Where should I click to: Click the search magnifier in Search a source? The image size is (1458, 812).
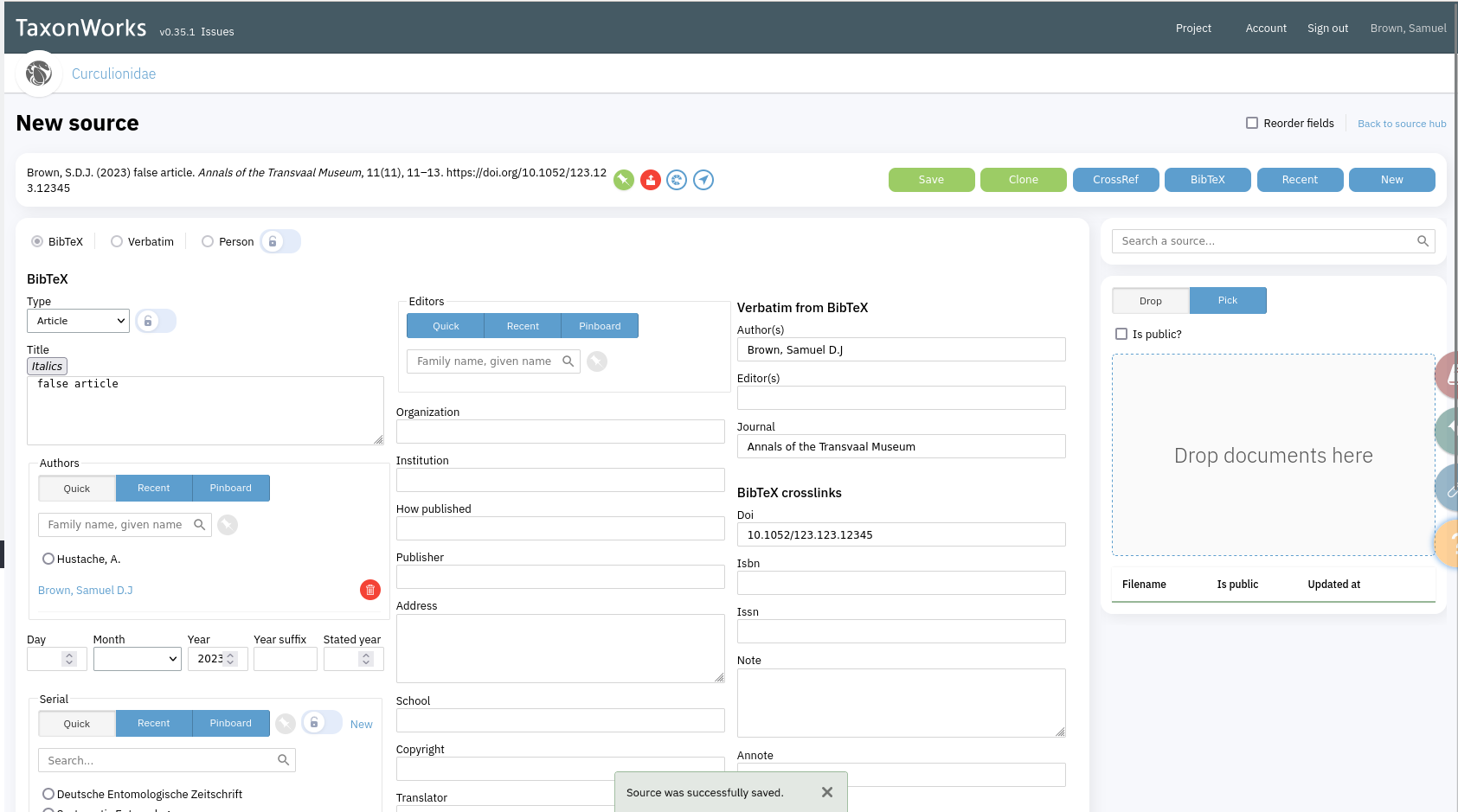[1423, 241]
